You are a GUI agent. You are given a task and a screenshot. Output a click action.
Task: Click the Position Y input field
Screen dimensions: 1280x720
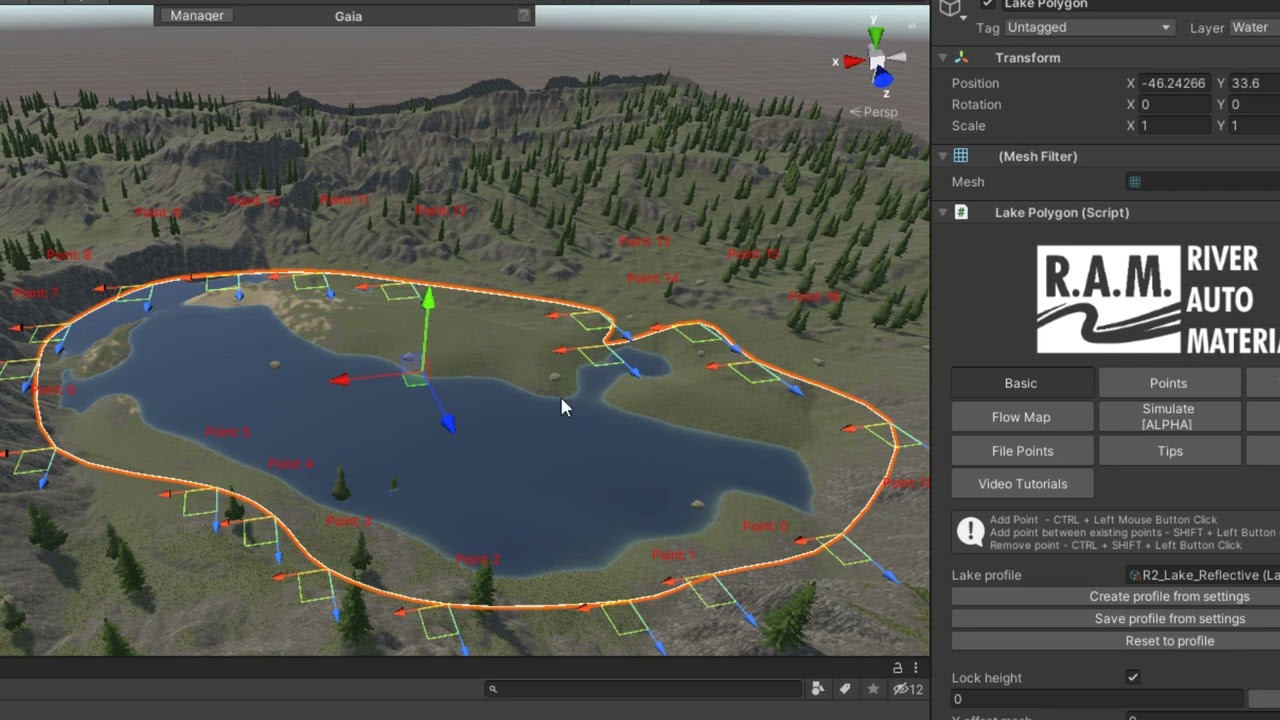coord(1254,83)
